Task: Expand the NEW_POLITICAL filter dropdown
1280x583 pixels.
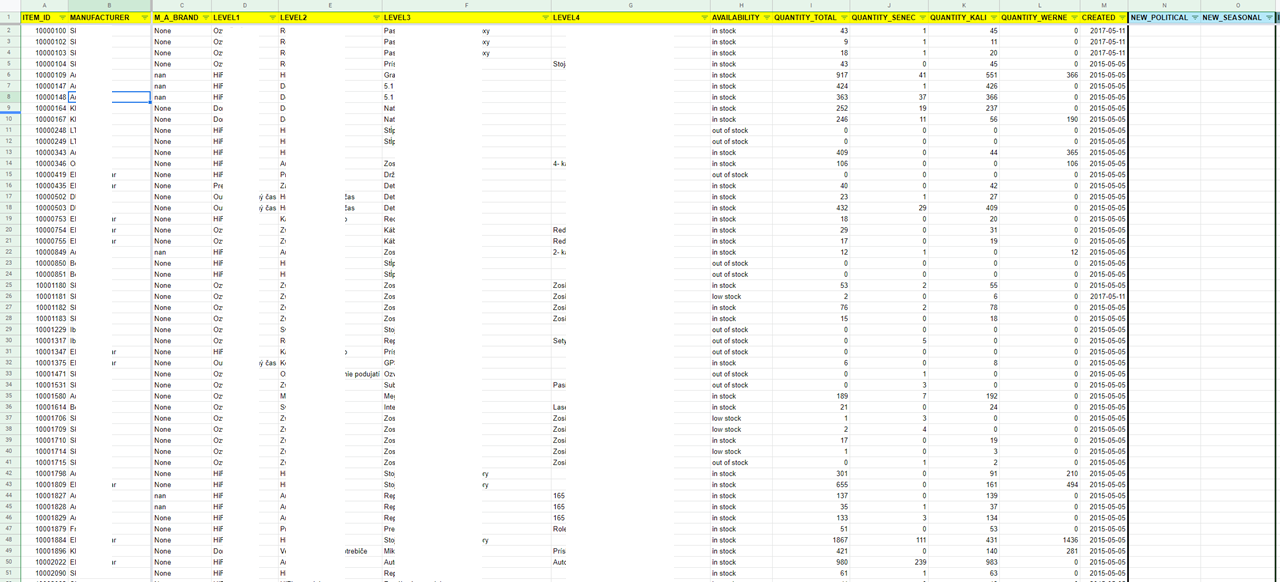Action: point(1195,18)
